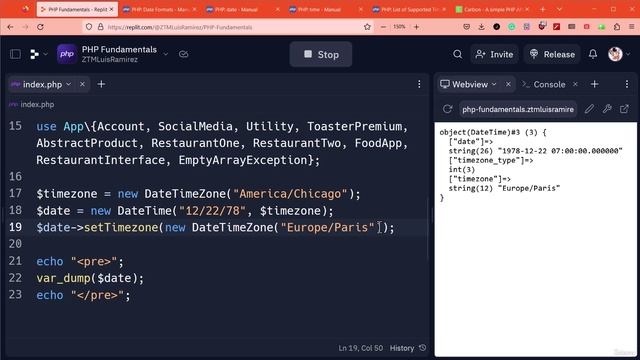
Task: Toggle the Replit sidebar panel icon
Action: tap(16, 54)
